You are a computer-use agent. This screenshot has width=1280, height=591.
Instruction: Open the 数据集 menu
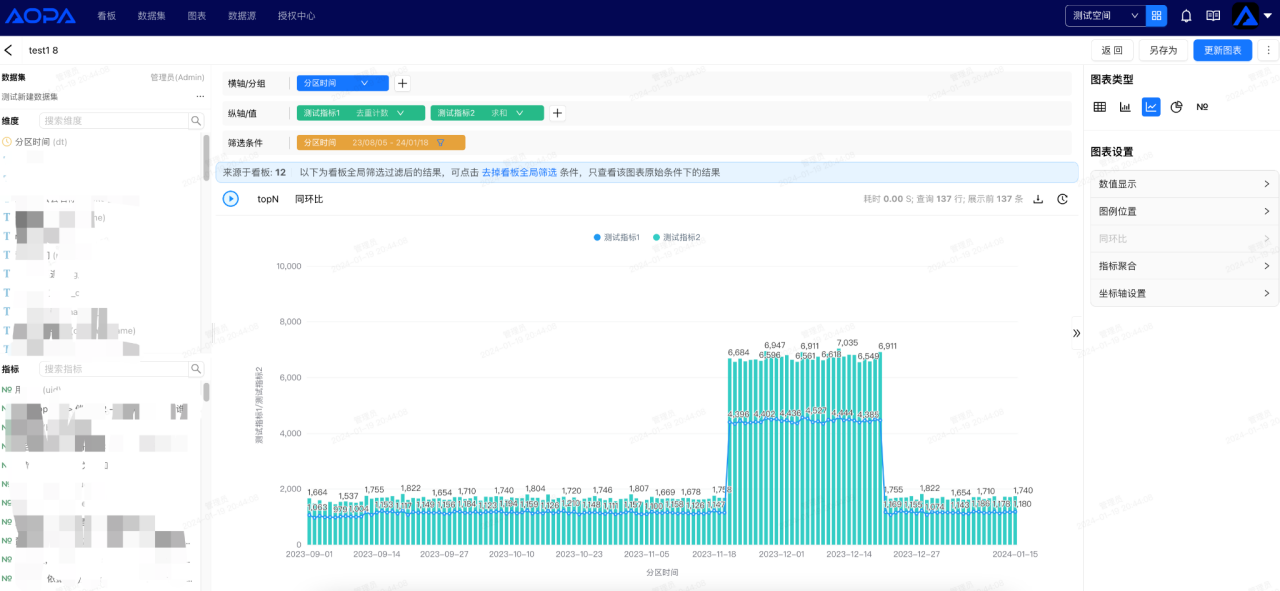point(152,16)
